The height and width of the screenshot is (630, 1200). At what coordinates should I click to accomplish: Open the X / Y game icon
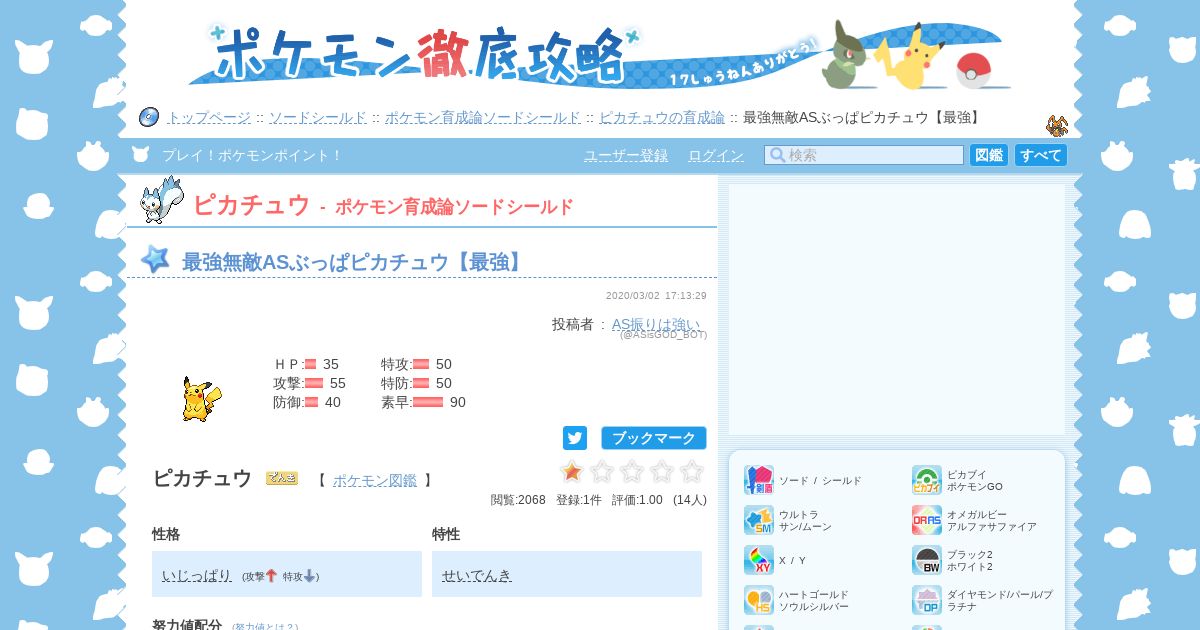(x=759, y=560)
